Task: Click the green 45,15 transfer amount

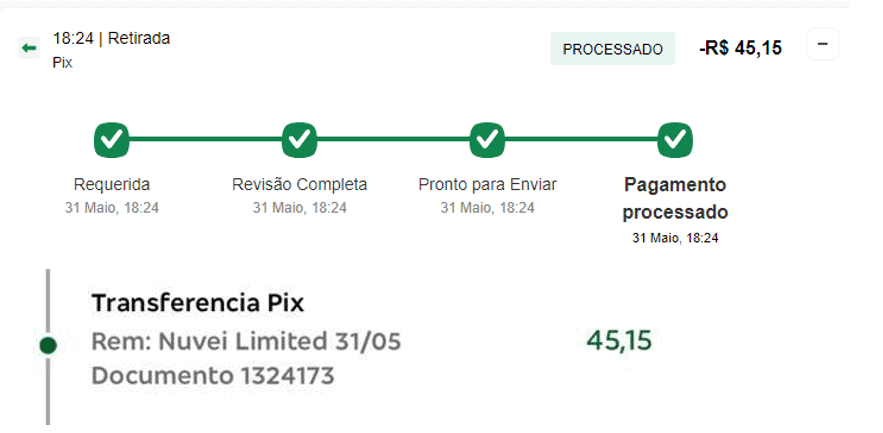Action: [619, 341]
